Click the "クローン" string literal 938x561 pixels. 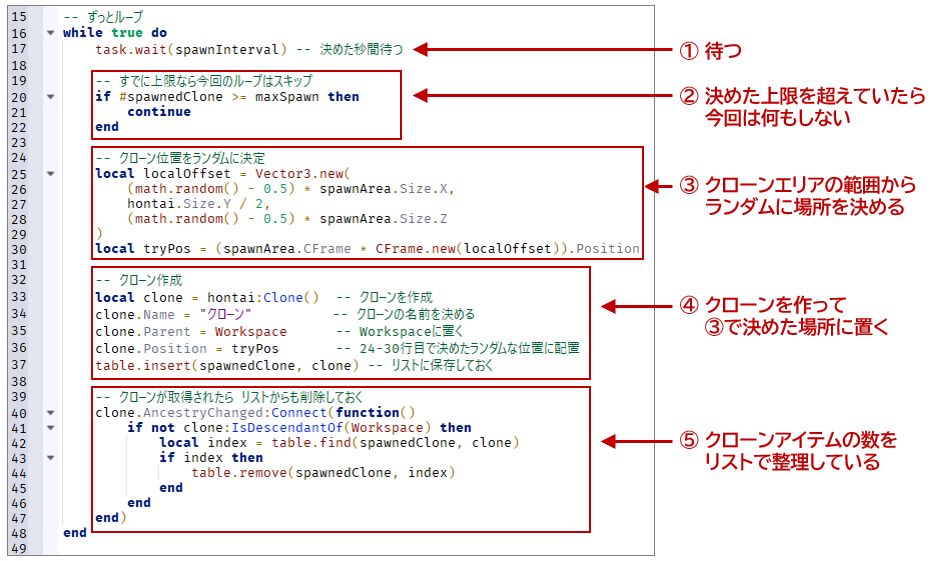click(x=226, y=315)
